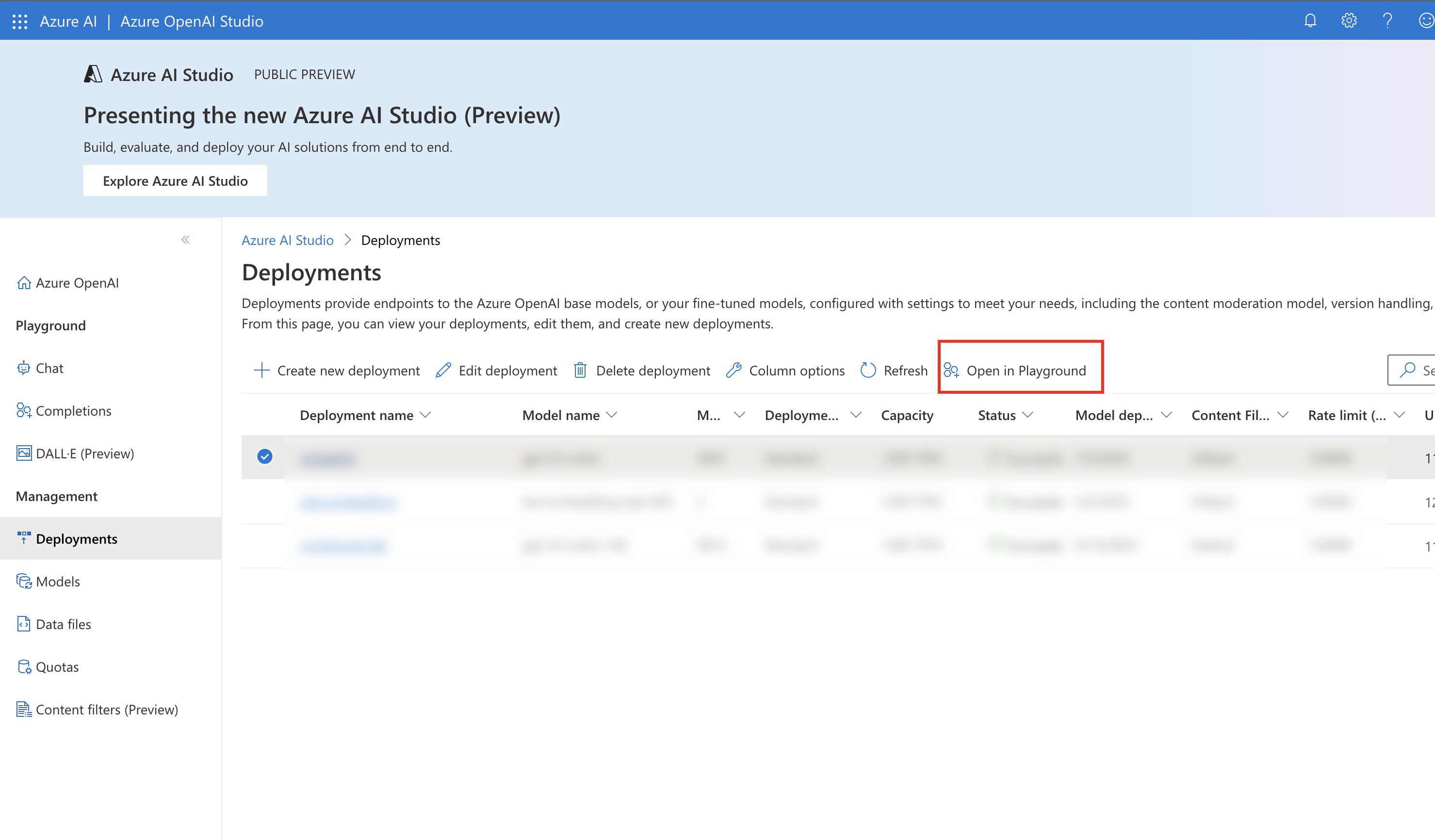This screenshot has height=840, width=1435.
Task: Open the Data files page
Action: click(x=63, y=624)
